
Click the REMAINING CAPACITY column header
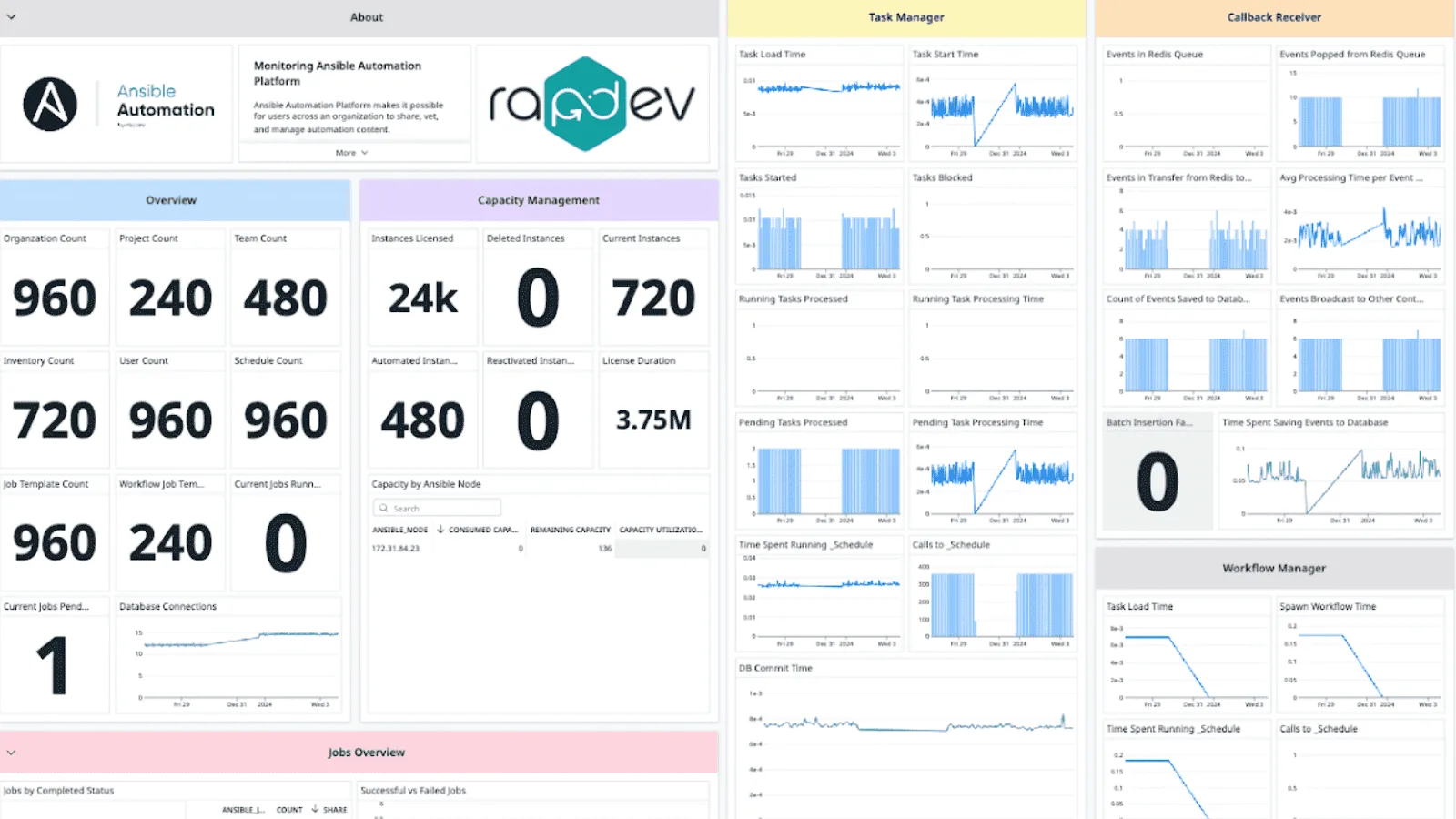[x=571, y=530]
